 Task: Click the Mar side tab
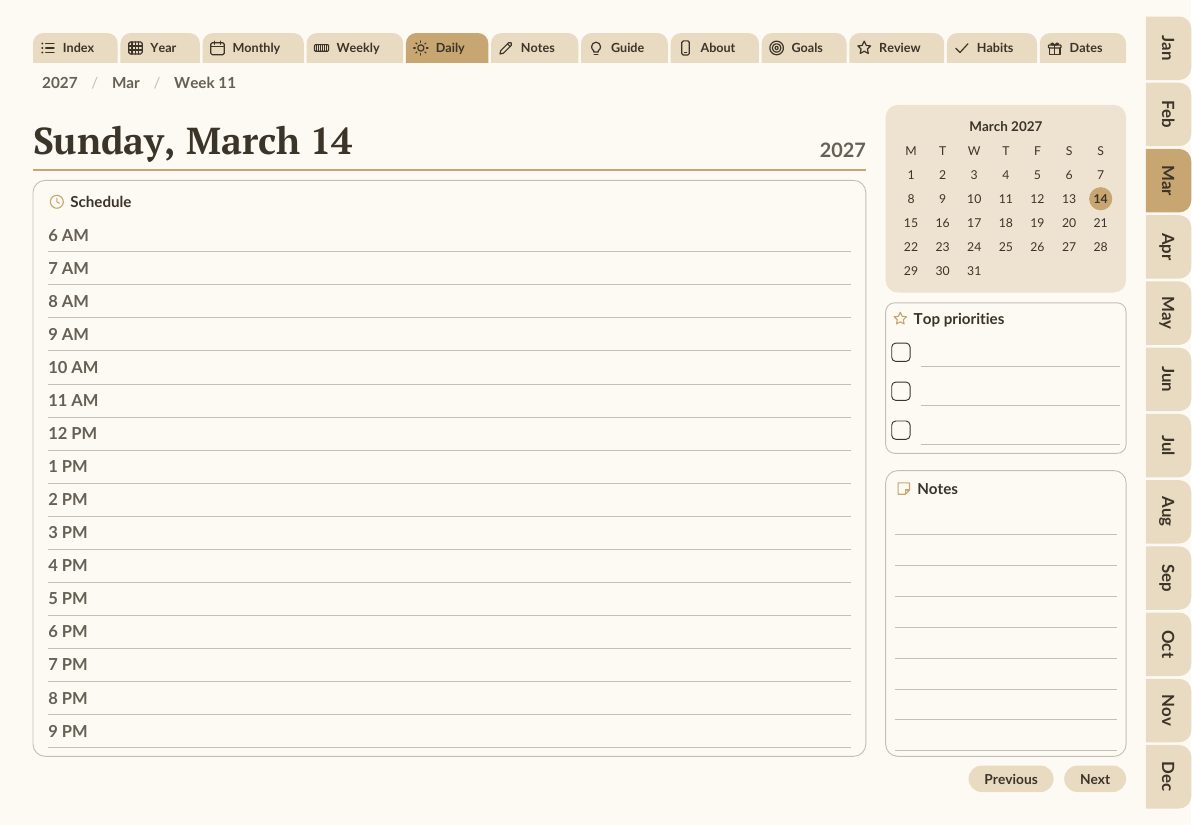[1168, 180]
